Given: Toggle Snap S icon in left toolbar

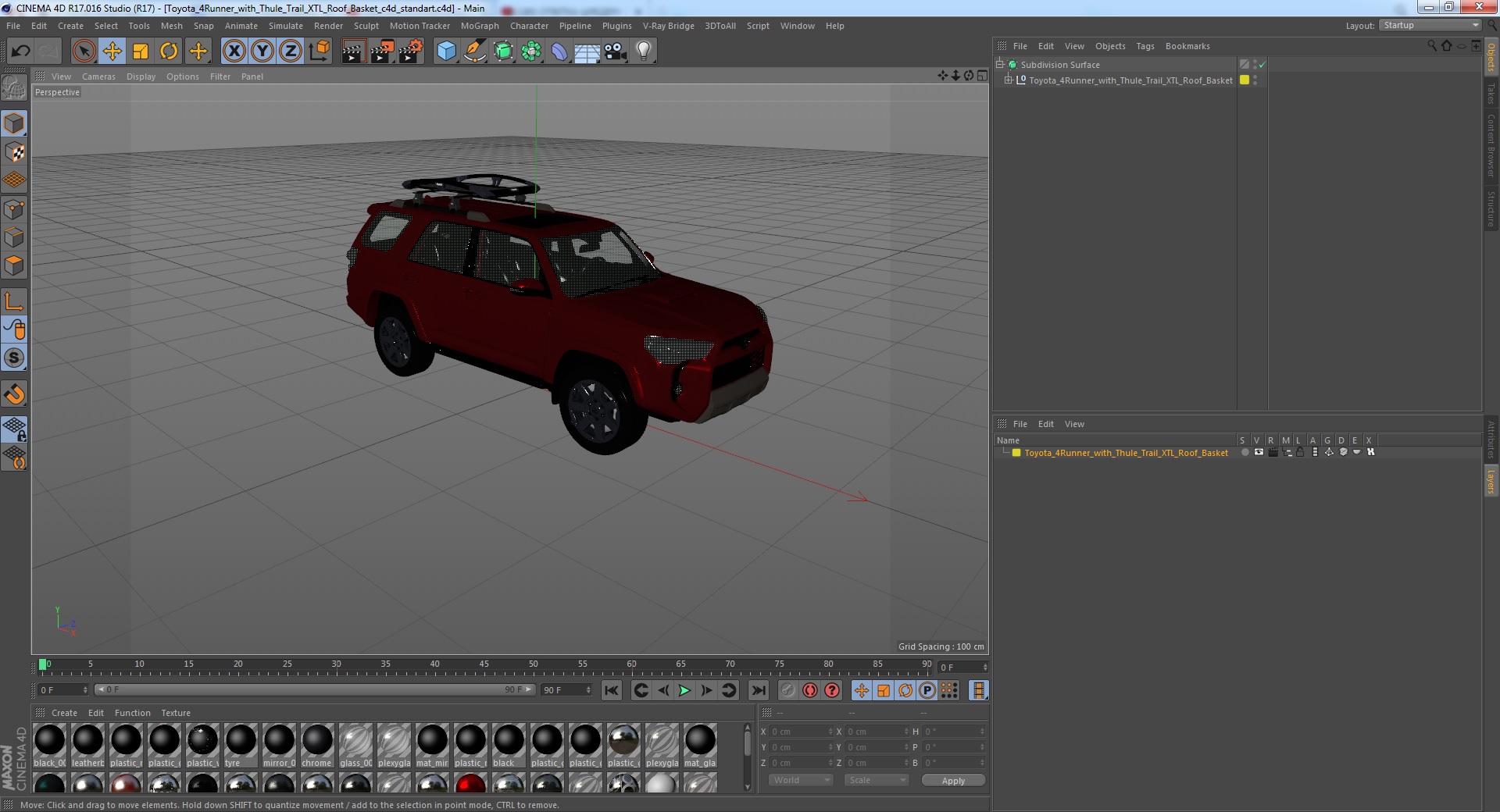Looking at the screenshot, I should [14, 358].
